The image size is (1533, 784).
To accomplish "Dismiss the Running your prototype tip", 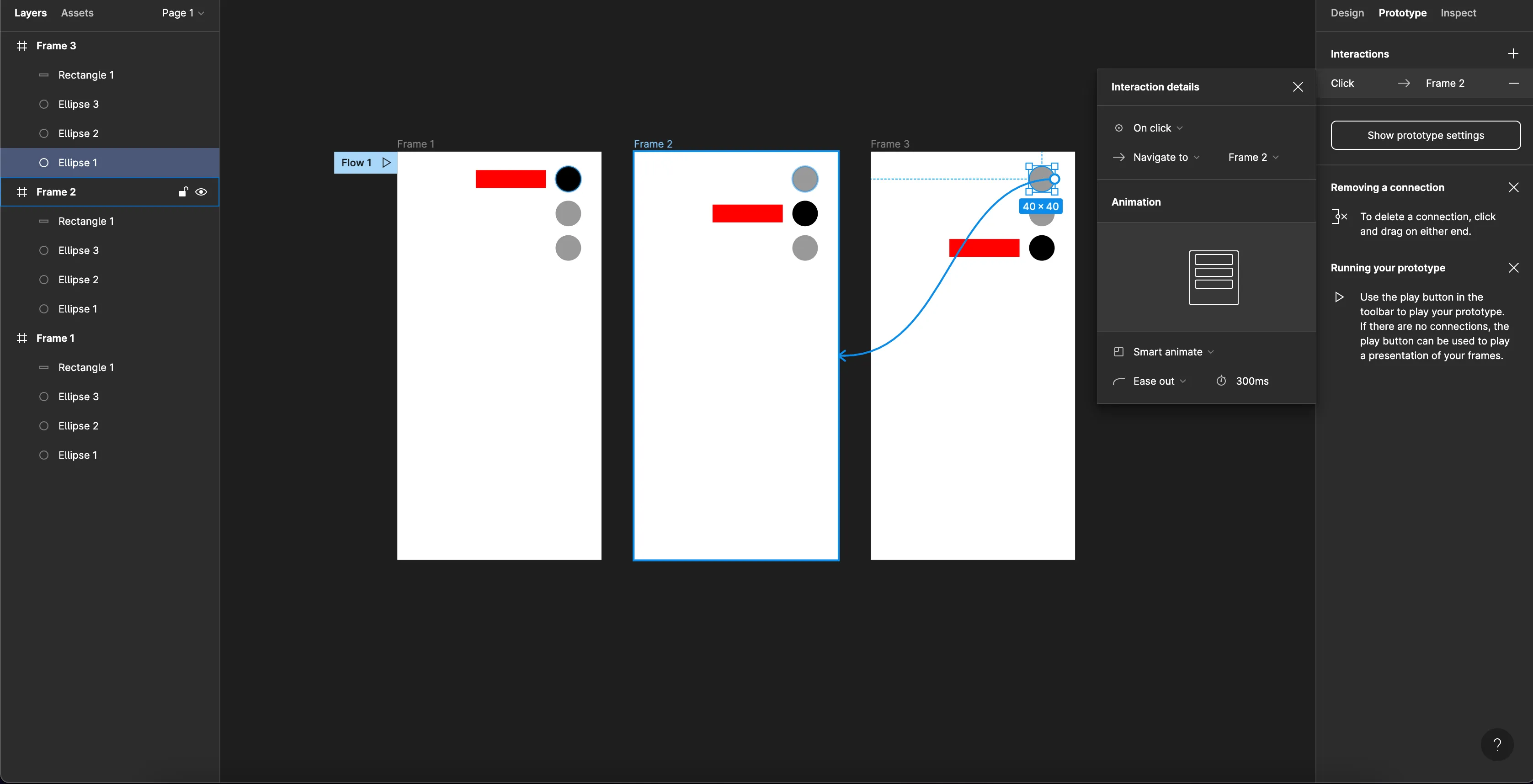I will click(x=1513, y=268).
